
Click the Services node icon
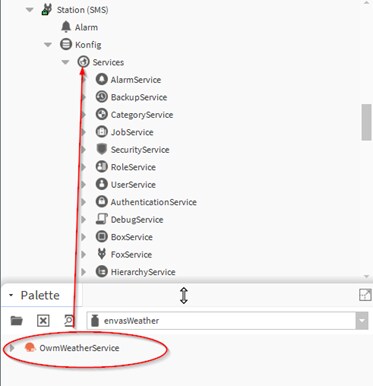point(83,62)
